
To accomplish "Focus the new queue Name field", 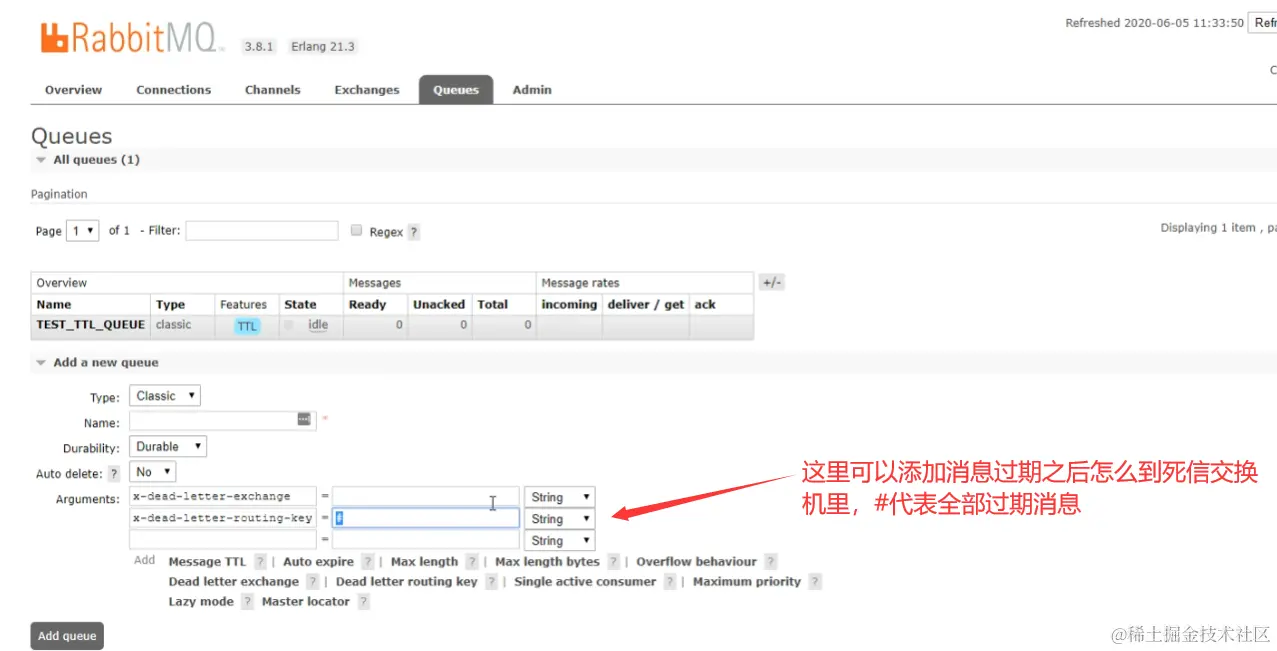I will (223, 421).
